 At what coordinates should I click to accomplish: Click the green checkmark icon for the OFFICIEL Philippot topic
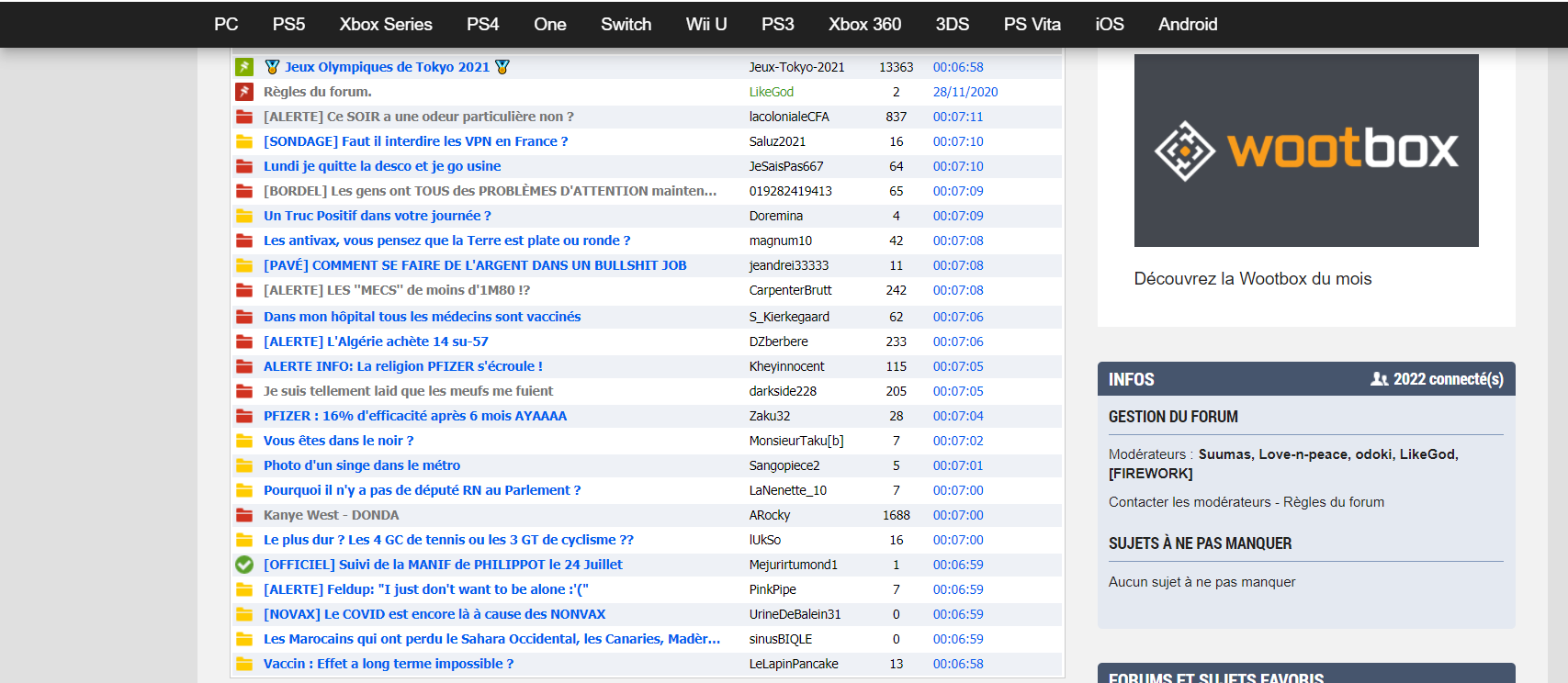click(244, 565)
